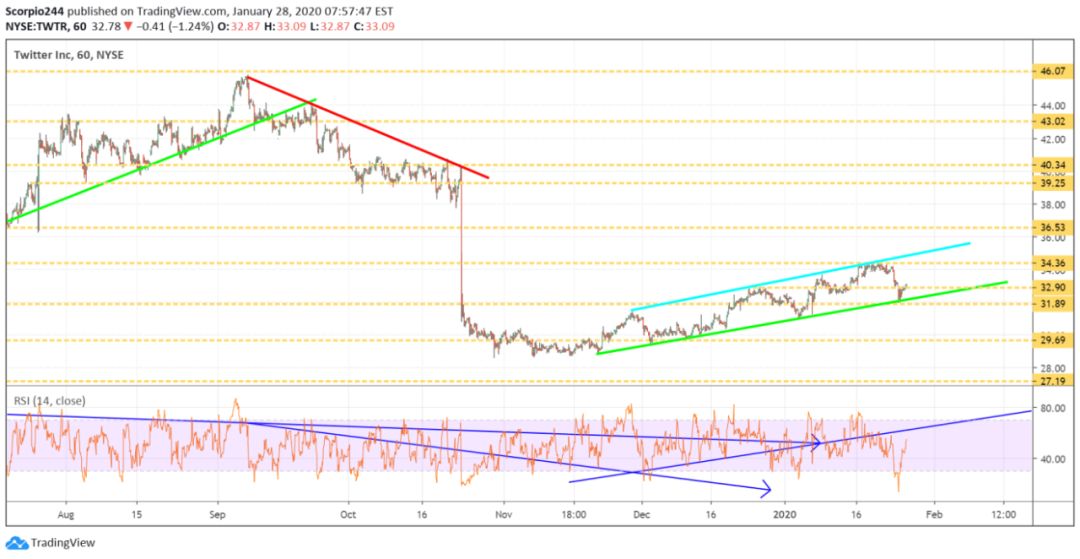Click the Dec label on the time axis
The image size is (1080, 559).
pyautogui.click(x=642, y=514)
